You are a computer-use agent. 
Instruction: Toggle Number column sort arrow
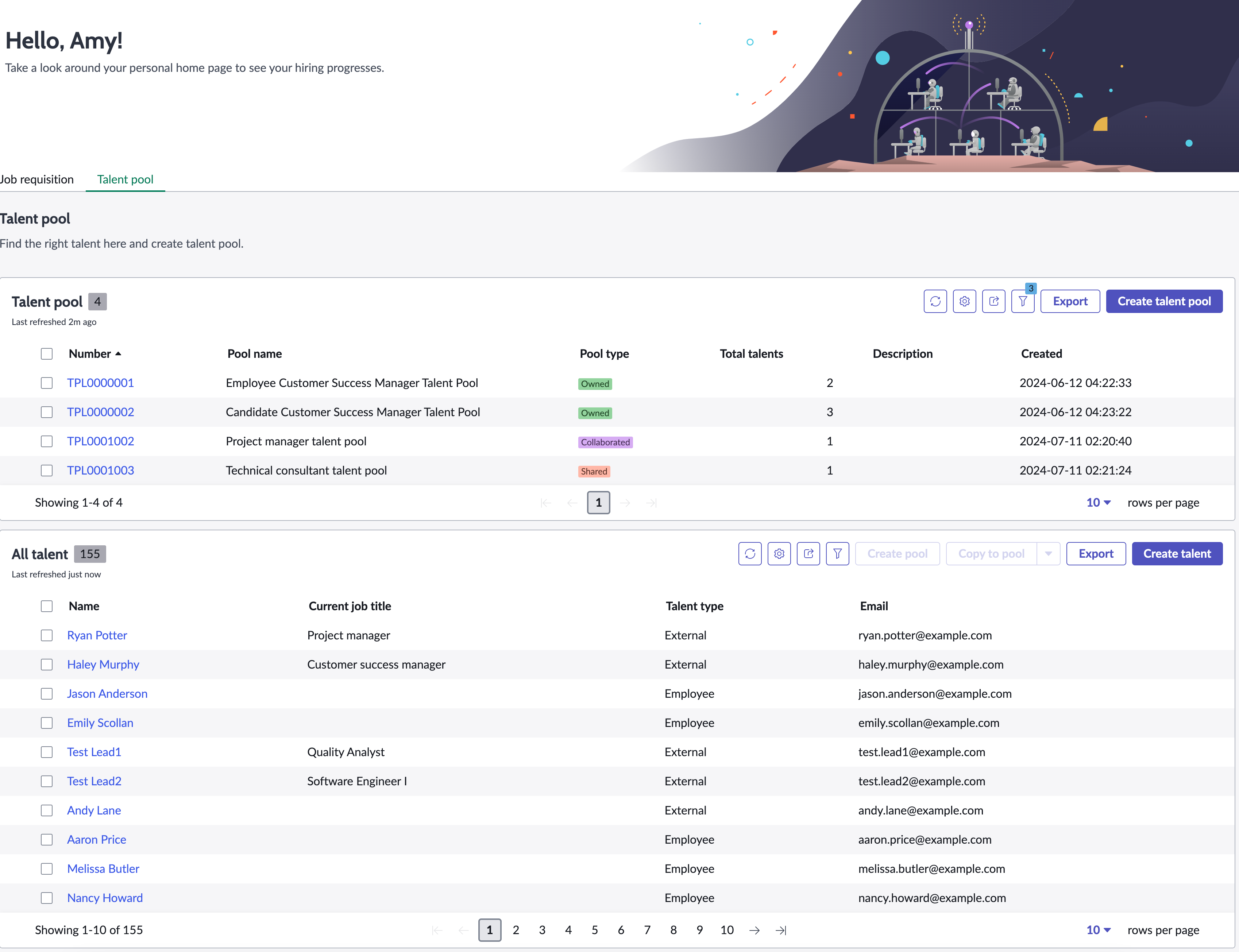pos(118,353)
